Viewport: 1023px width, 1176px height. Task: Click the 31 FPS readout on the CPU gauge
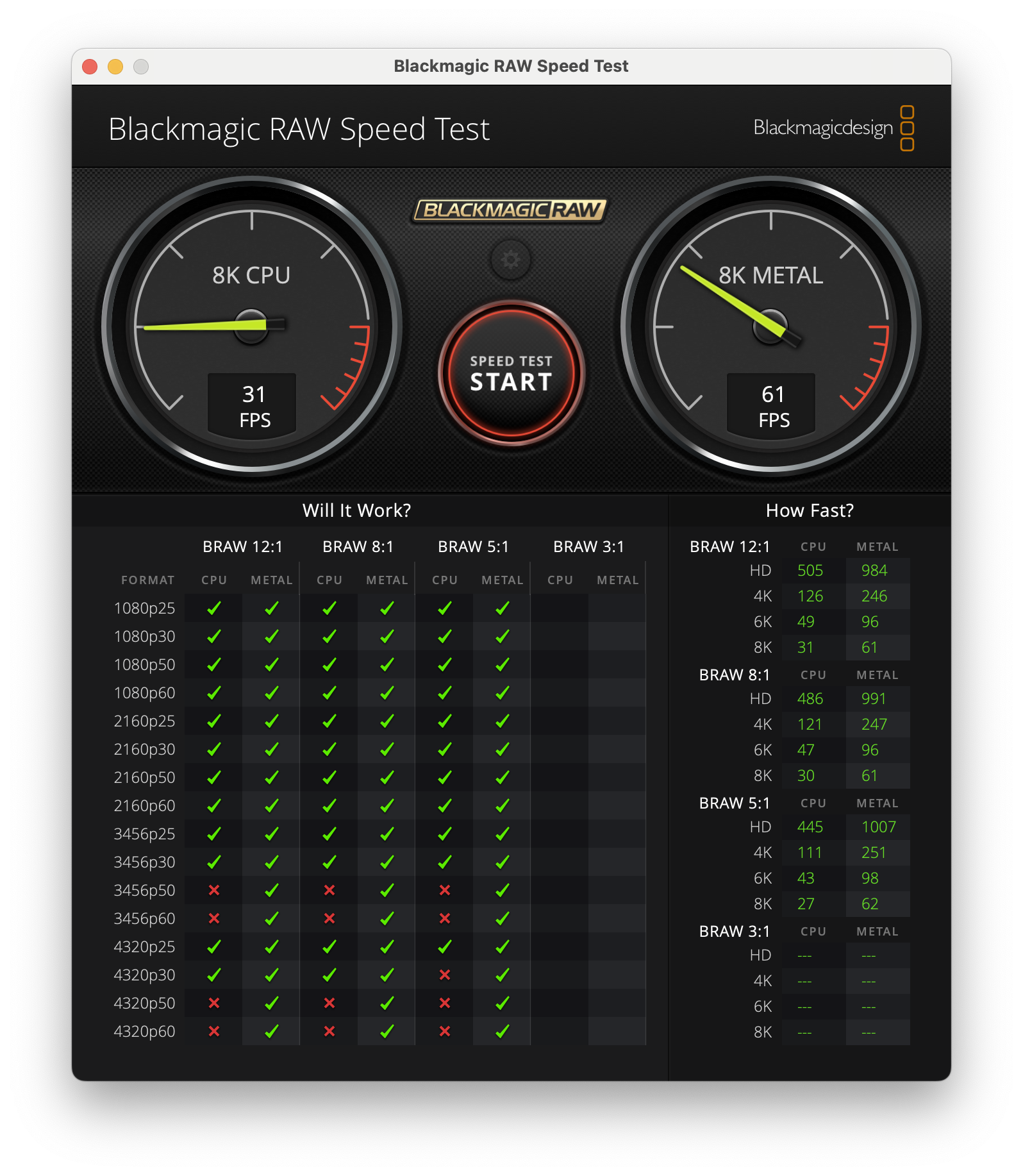(252, 406)
